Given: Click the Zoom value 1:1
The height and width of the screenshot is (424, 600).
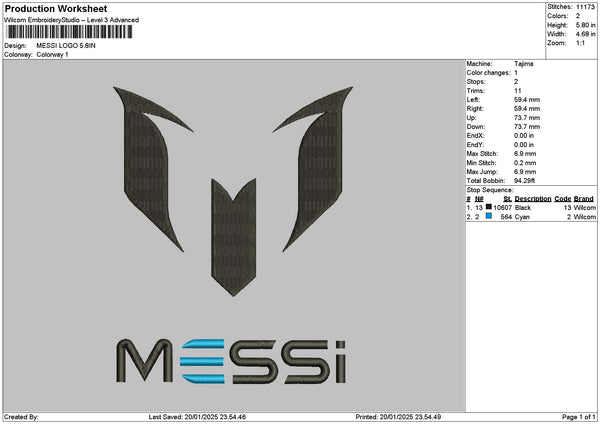Looking at the screenshot, I should [x=580, y=43].
